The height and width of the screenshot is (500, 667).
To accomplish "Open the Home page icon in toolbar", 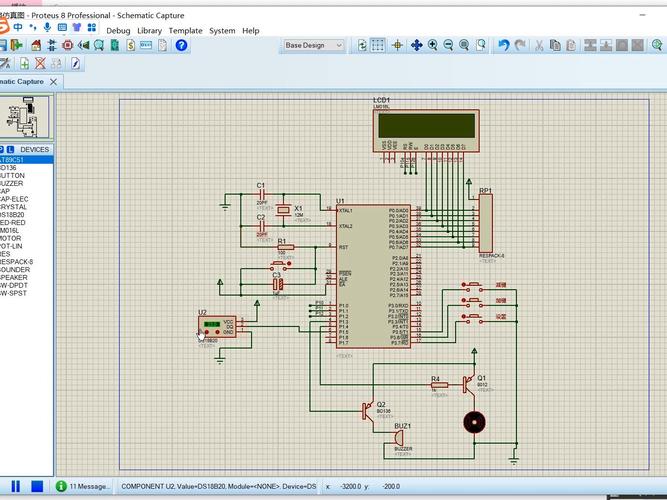I will [x=36, y=45].
